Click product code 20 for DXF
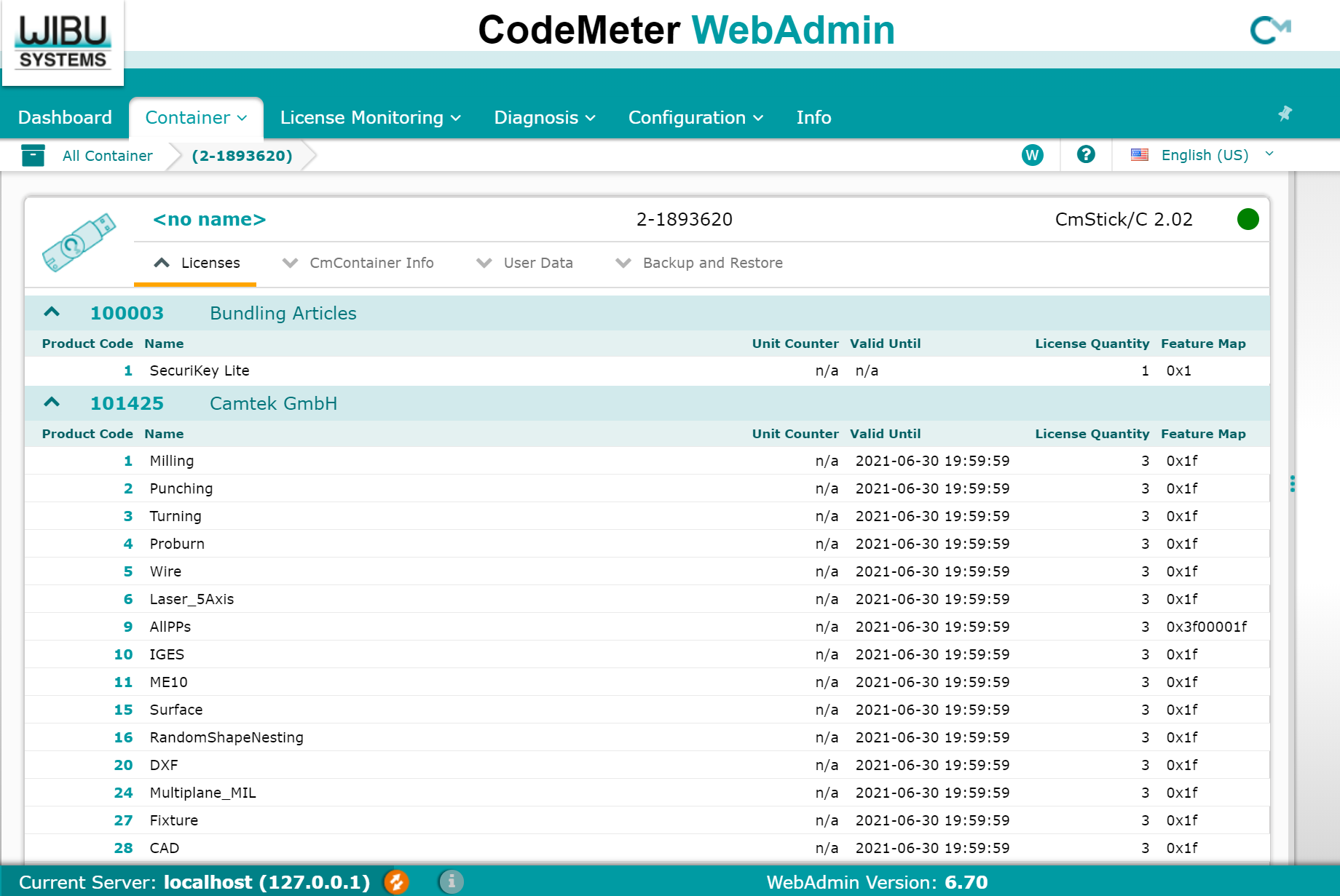Image resolution: width=1340 pixels, height=896 pixels. tap(123, 765)
